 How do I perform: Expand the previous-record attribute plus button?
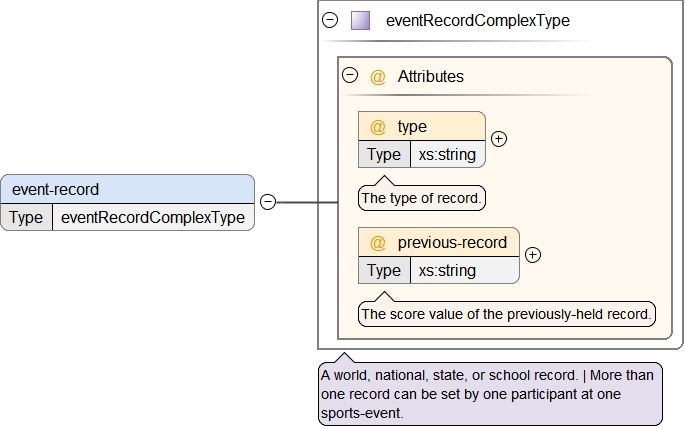point(533,255)
